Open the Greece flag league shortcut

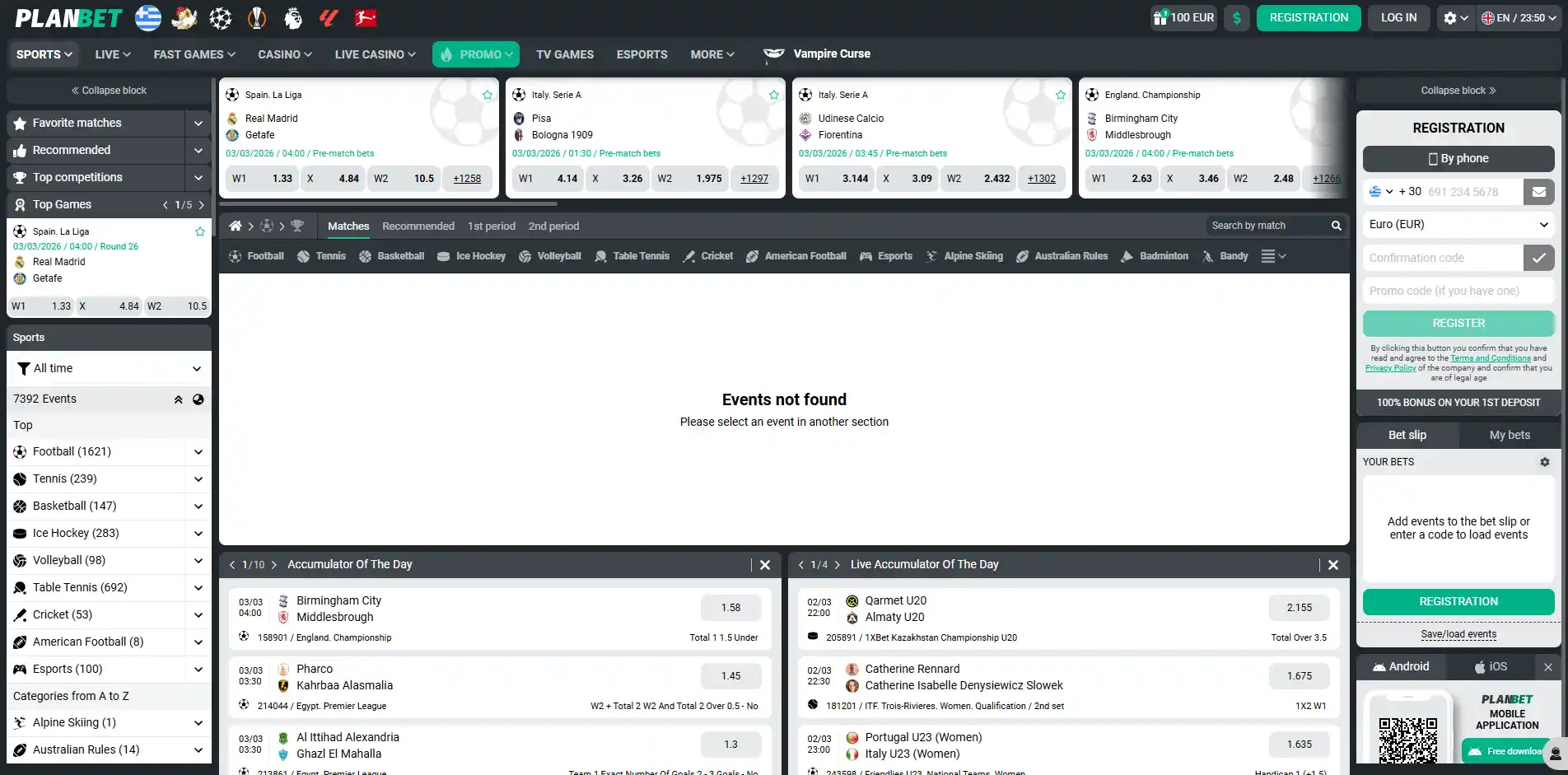tap(148, 17)
